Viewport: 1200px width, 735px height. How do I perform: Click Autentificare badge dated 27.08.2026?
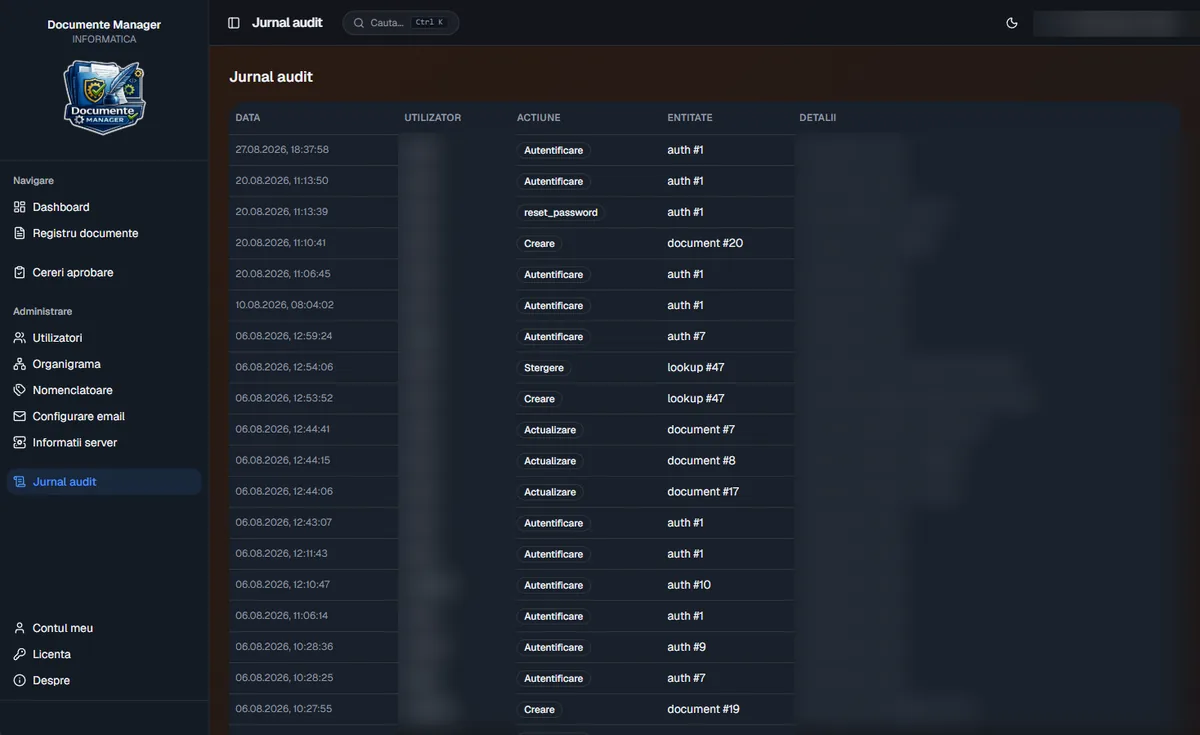click(x=554, y=150)
